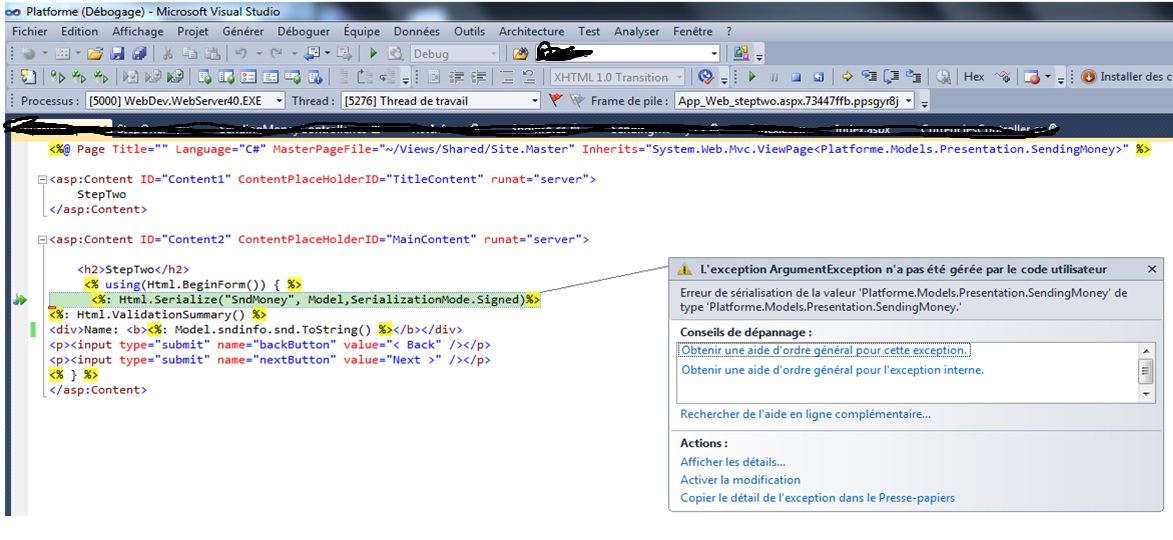Collapse the Content2 asp:Content block
Viewport: 1173px width, 540px height.
pyautogui.click(x=41, y=240)
